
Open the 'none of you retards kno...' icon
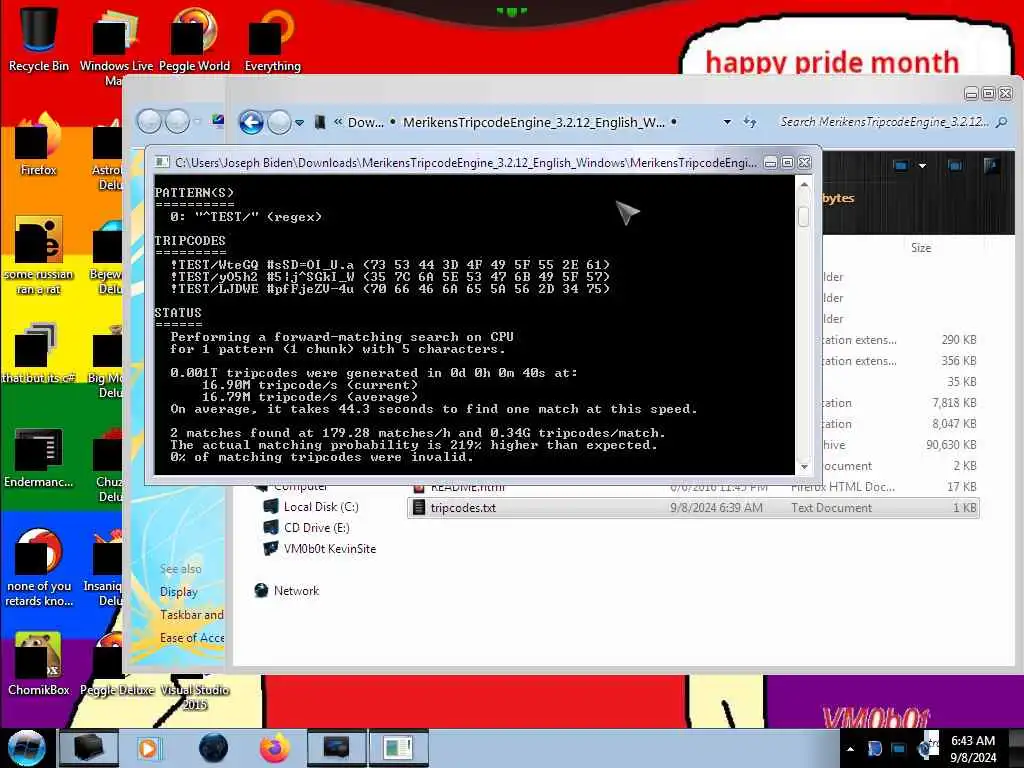point(39,568)
